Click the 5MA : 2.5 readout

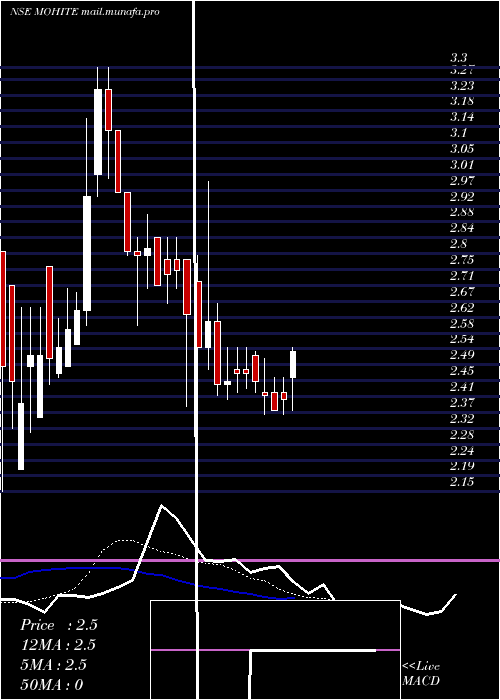(x=54, y=665)
